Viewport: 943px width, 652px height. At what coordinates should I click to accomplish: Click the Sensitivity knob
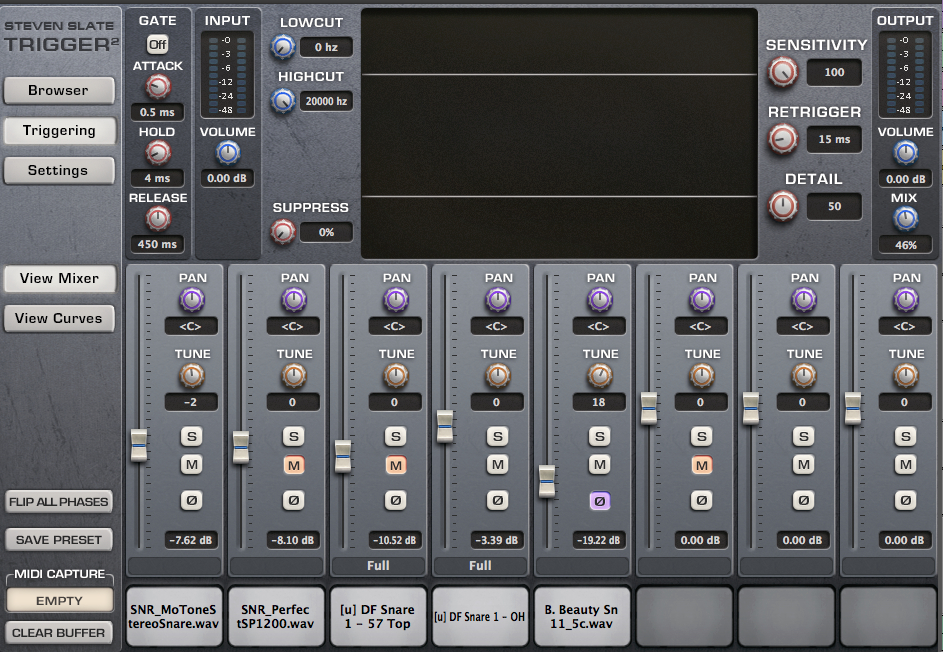[783, 72]
